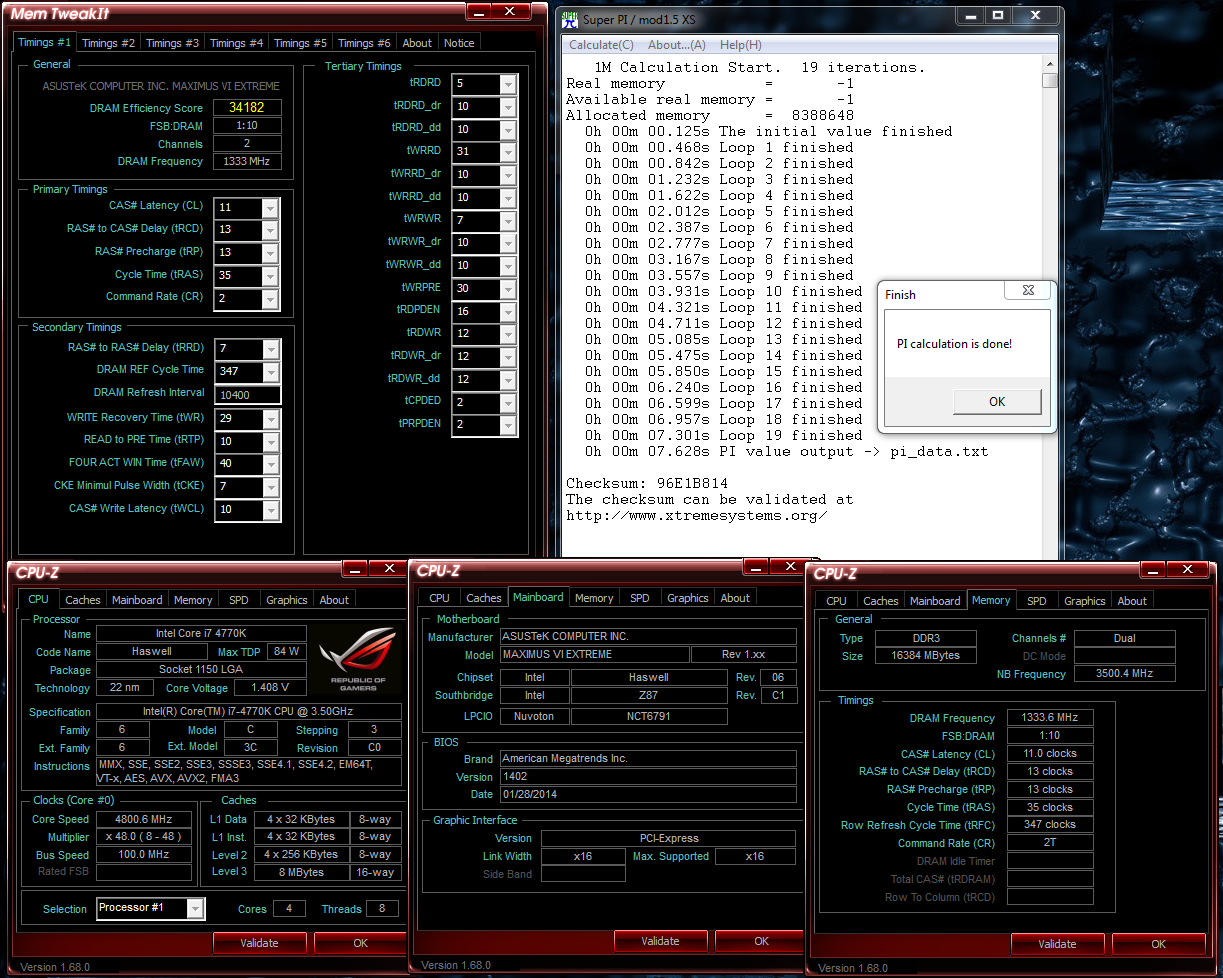
Task: Open SPD tab in right CPU-Z window
Action: click(x=1037, y=601)
